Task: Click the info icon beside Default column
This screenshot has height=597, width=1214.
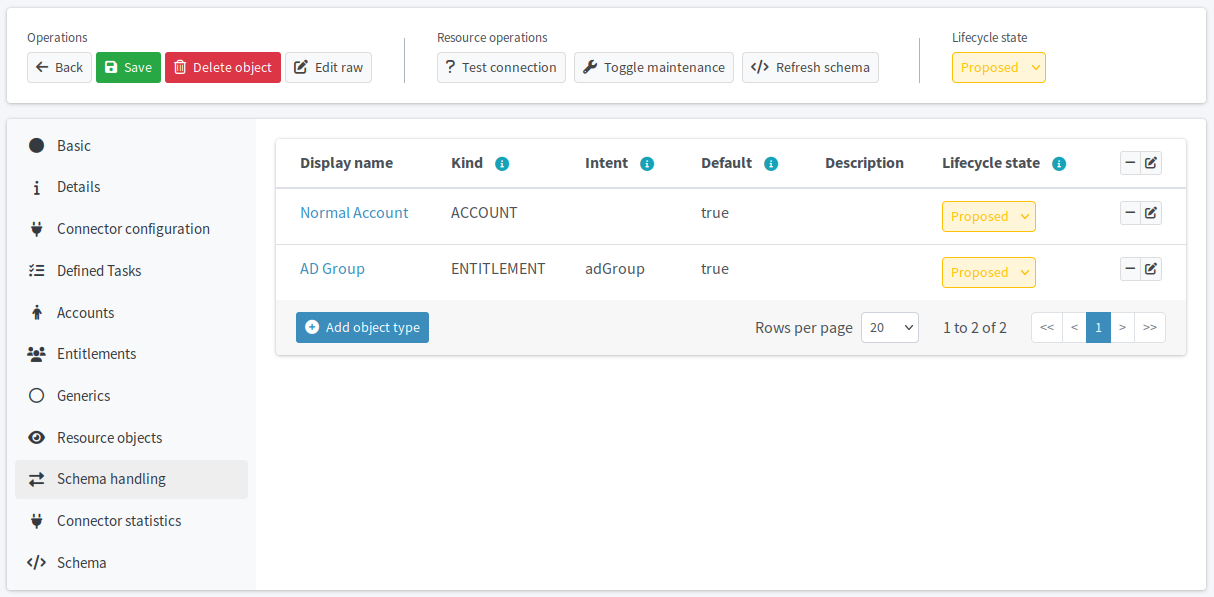Action: tap(771, 163)
